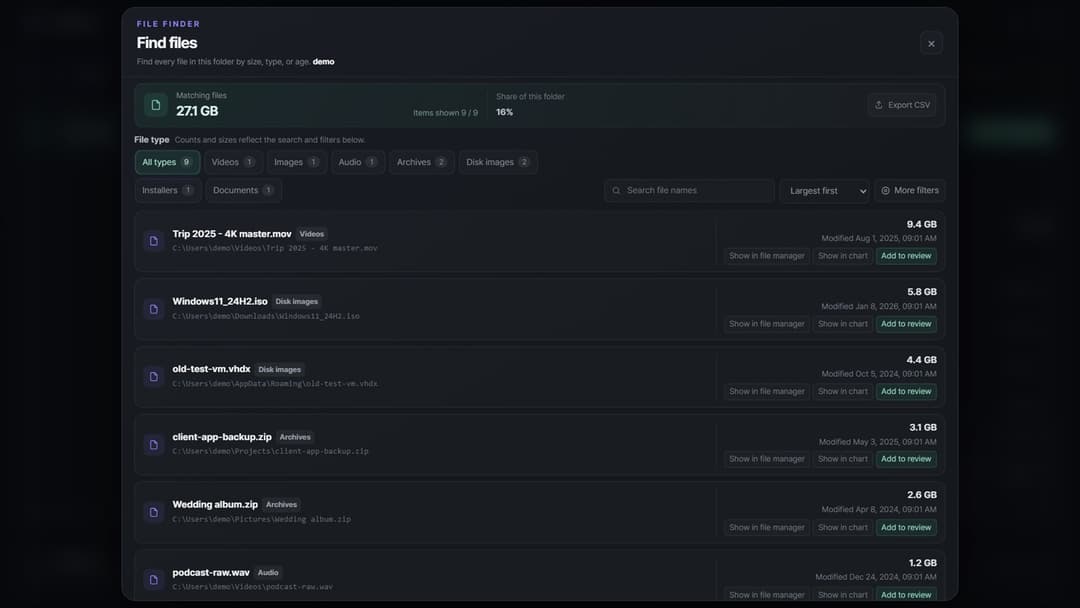
Task: Show client-app-backup.zip in chart
Action: [x=842, y=459]
